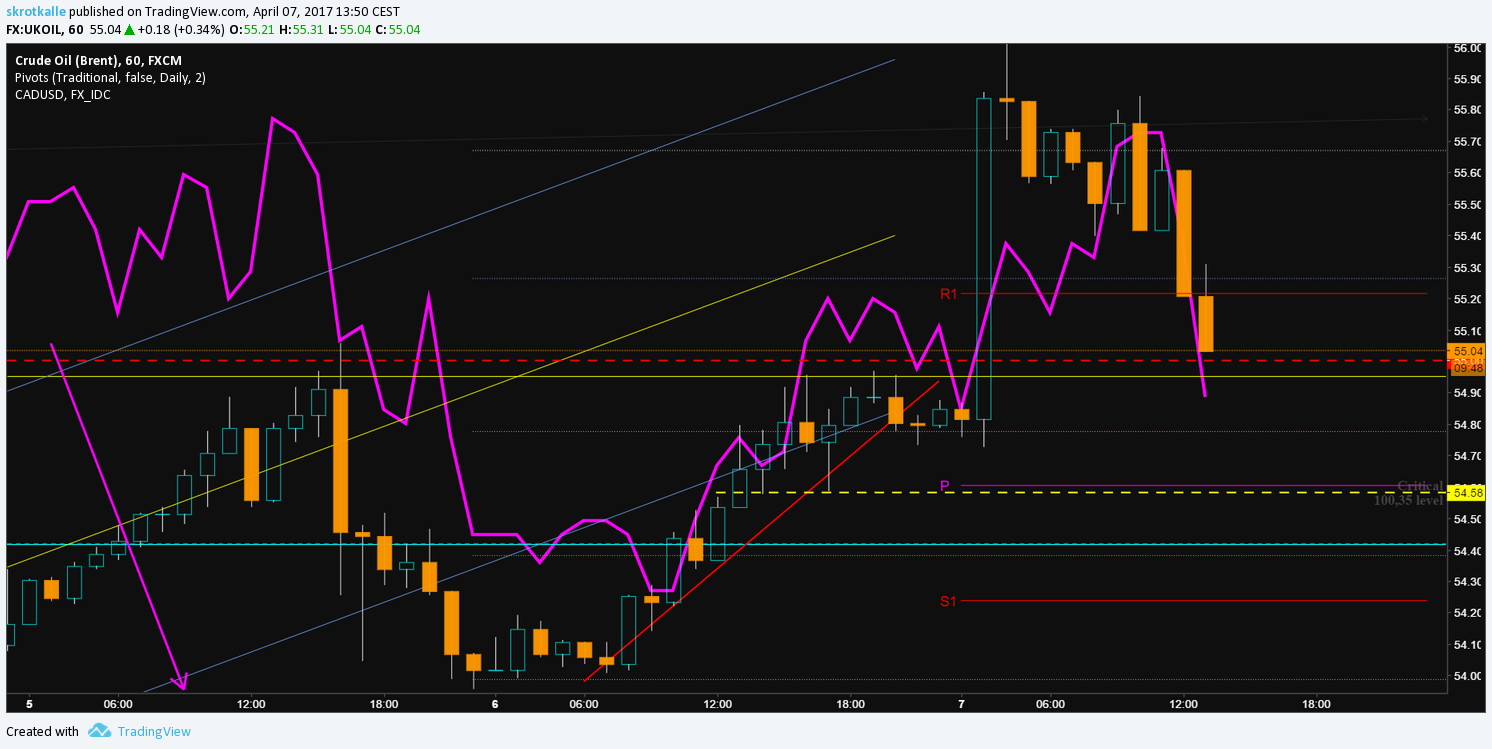
Task: Click the 55.20 price axis label
Action: click(1467, 299)
